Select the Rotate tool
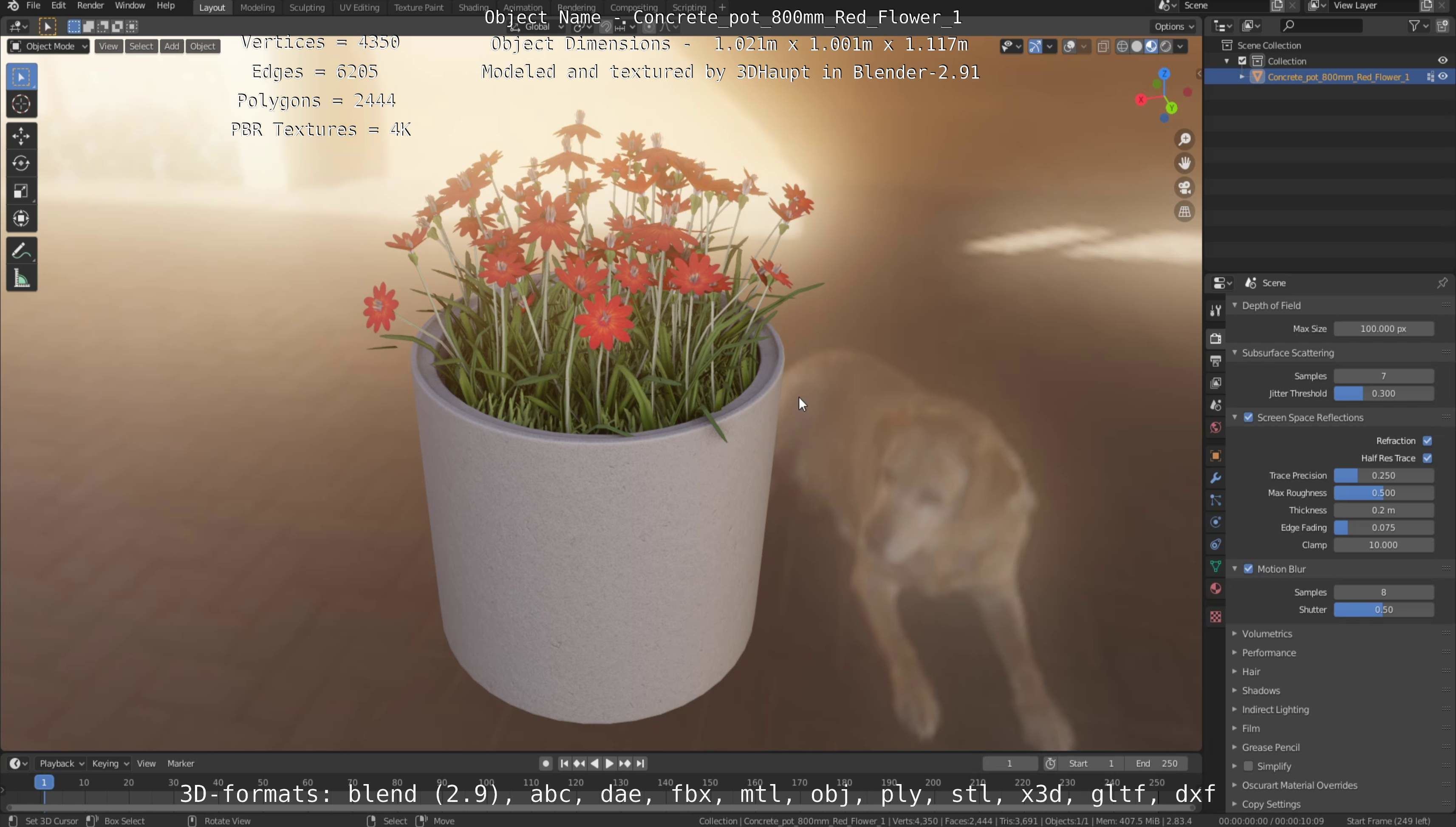 tap(22, 164)
